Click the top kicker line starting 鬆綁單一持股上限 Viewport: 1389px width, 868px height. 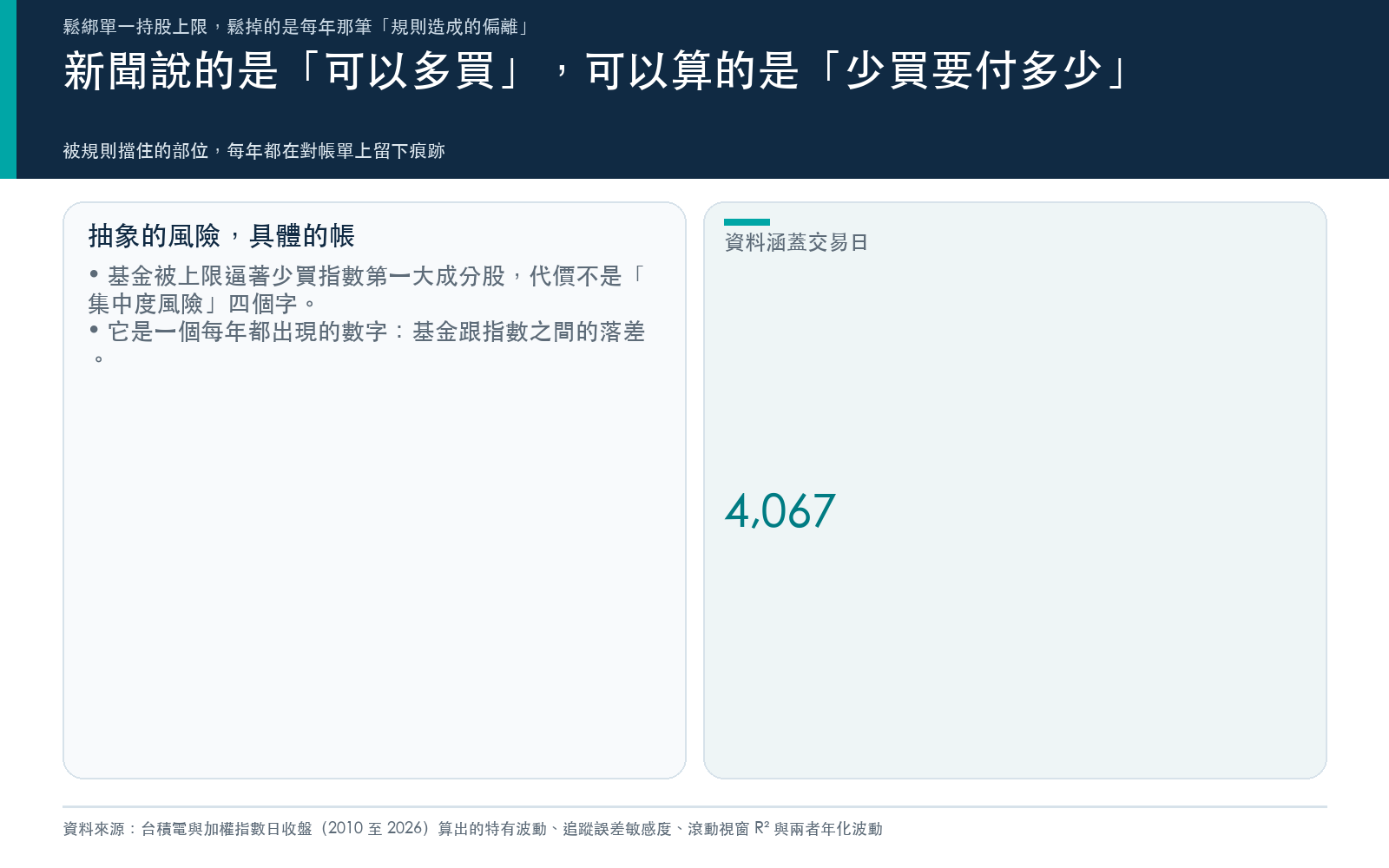coord(298,27)
